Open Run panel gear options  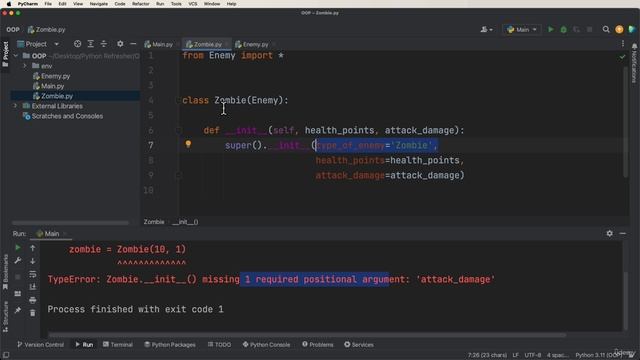point(609,233)
